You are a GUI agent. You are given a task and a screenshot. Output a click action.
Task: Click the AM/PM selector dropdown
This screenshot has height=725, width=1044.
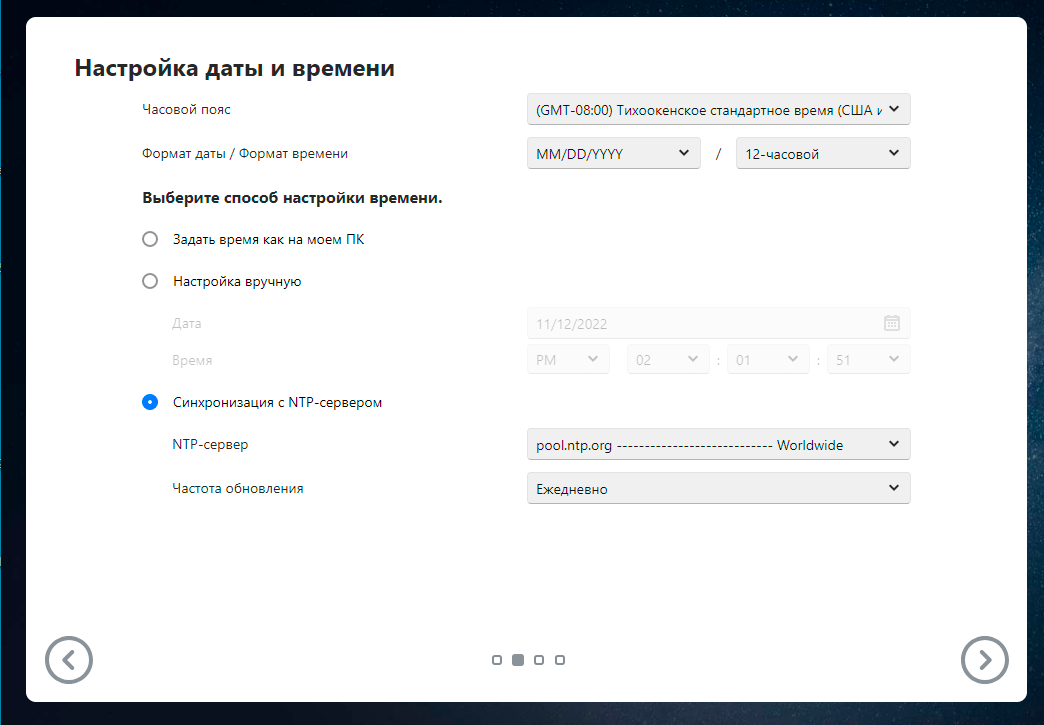[567, 359]
